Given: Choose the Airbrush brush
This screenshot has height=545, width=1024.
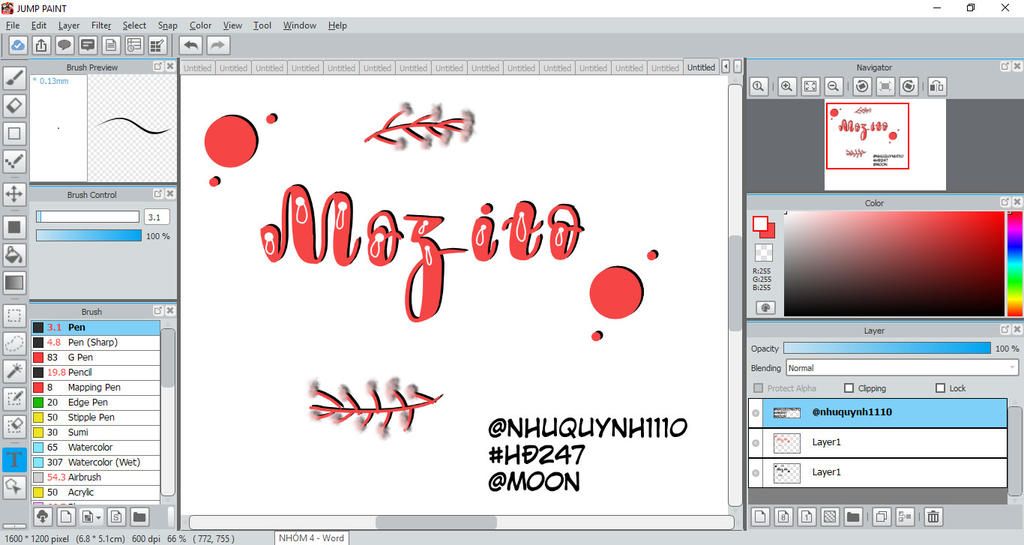Looking at the screenshot, I should click(x=95, y=477).
